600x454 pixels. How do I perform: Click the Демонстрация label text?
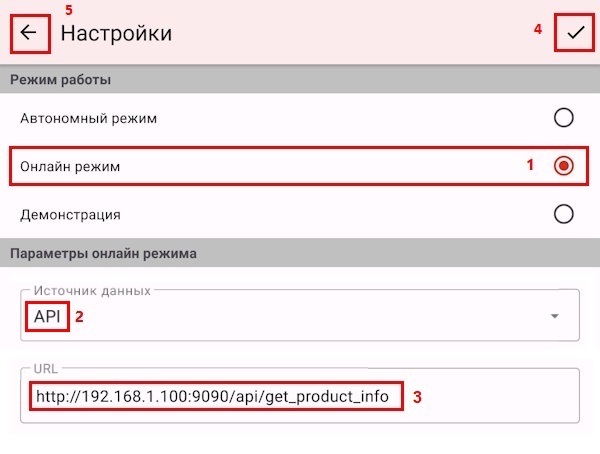pyautogui.click(x=70, y=215)
